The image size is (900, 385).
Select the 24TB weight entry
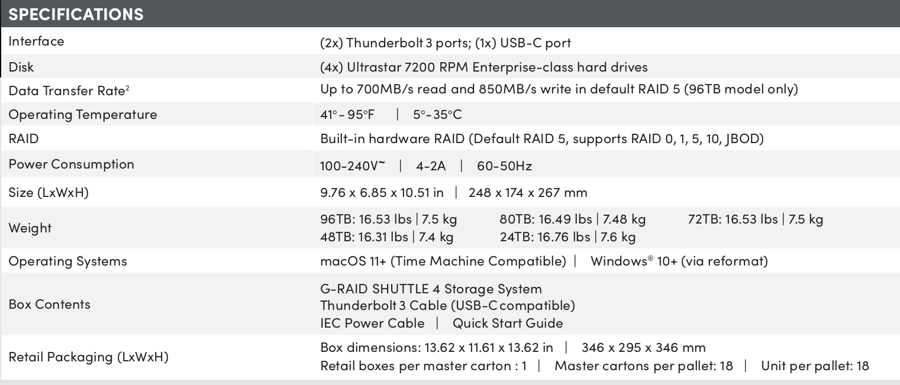click(x=568, y=237)
